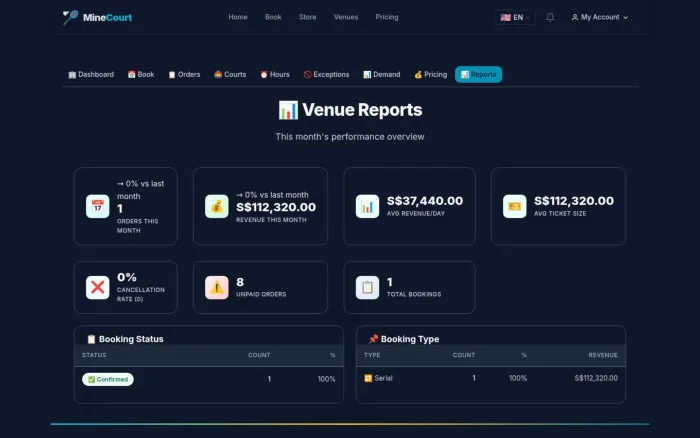
Task: Open the Pricing tab with money bag
Action: click(x=430, y=75)
